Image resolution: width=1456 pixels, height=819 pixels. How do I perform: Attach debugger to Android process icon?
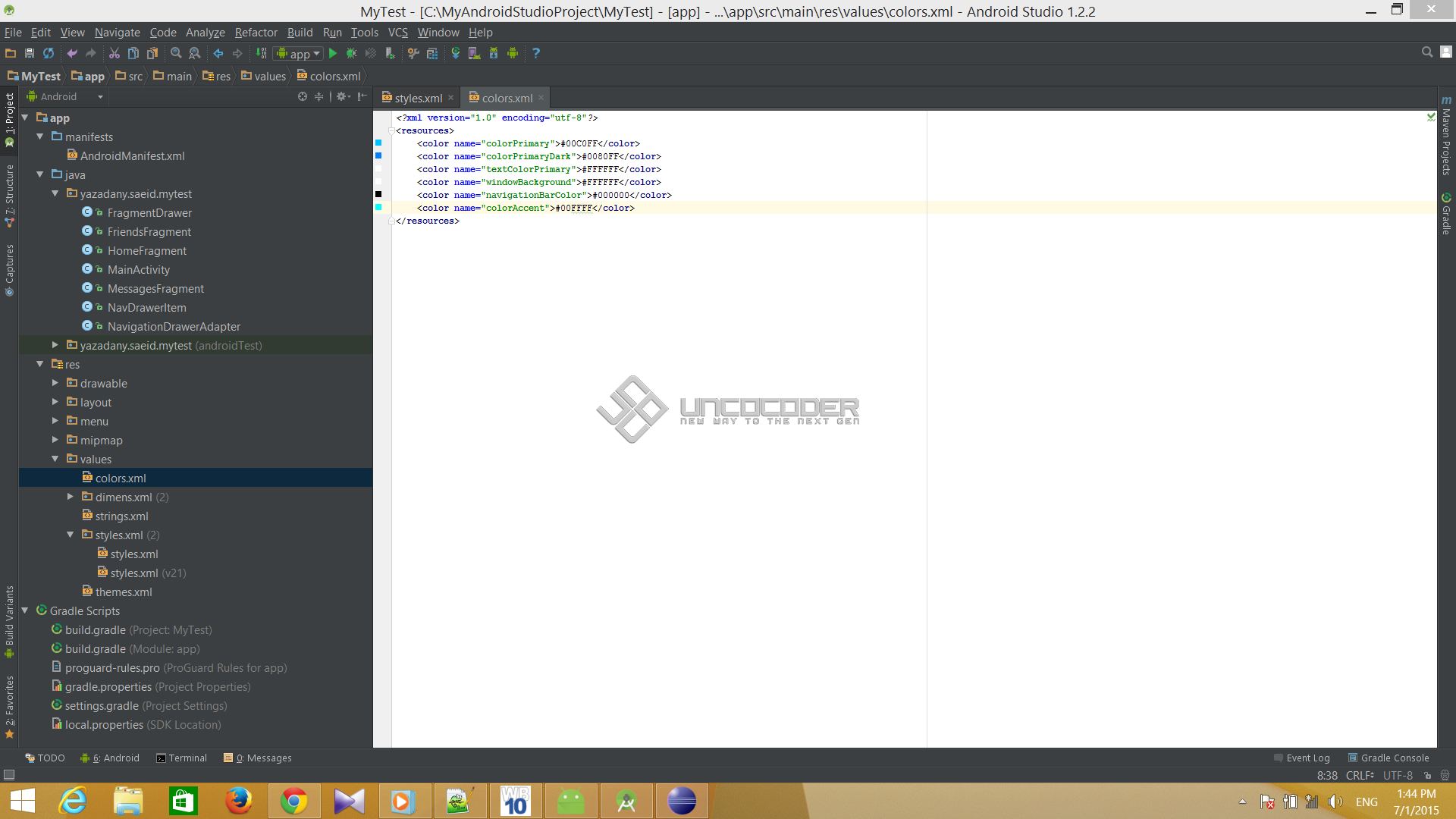click(390, 53)
